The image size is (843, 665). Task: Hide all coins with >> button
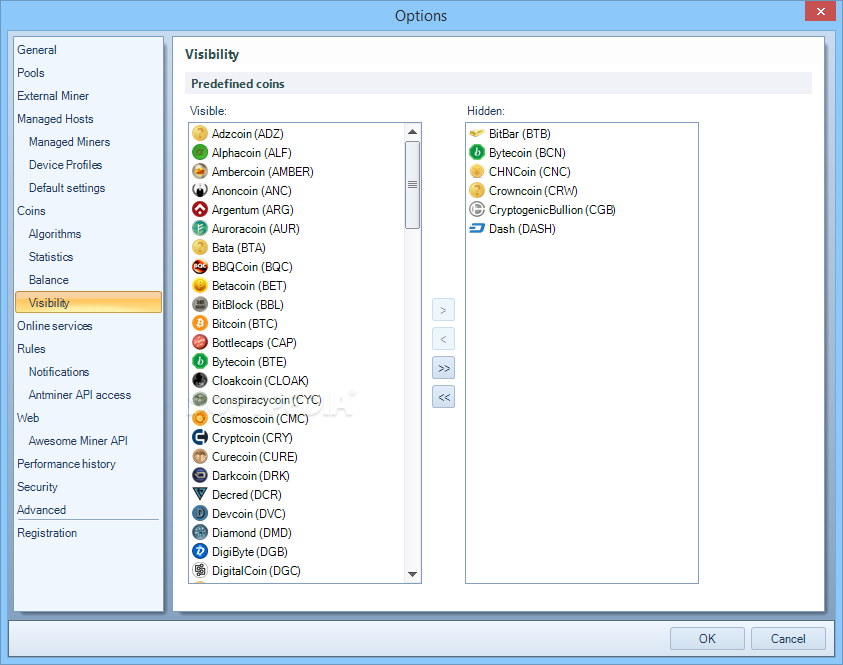444,368
